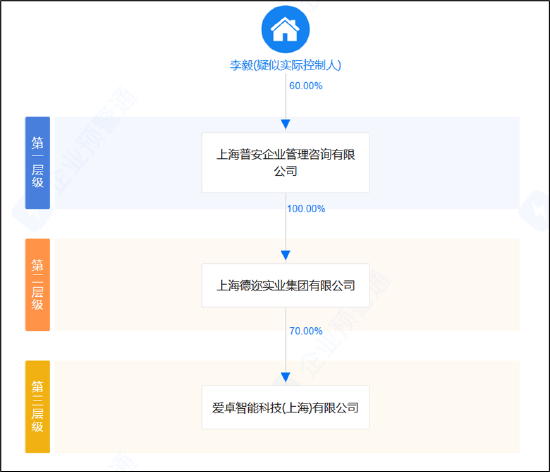This screenshot has width=550, height=472.
Task: Click the orange 第二层级 level tag
Action: point(38,285)
